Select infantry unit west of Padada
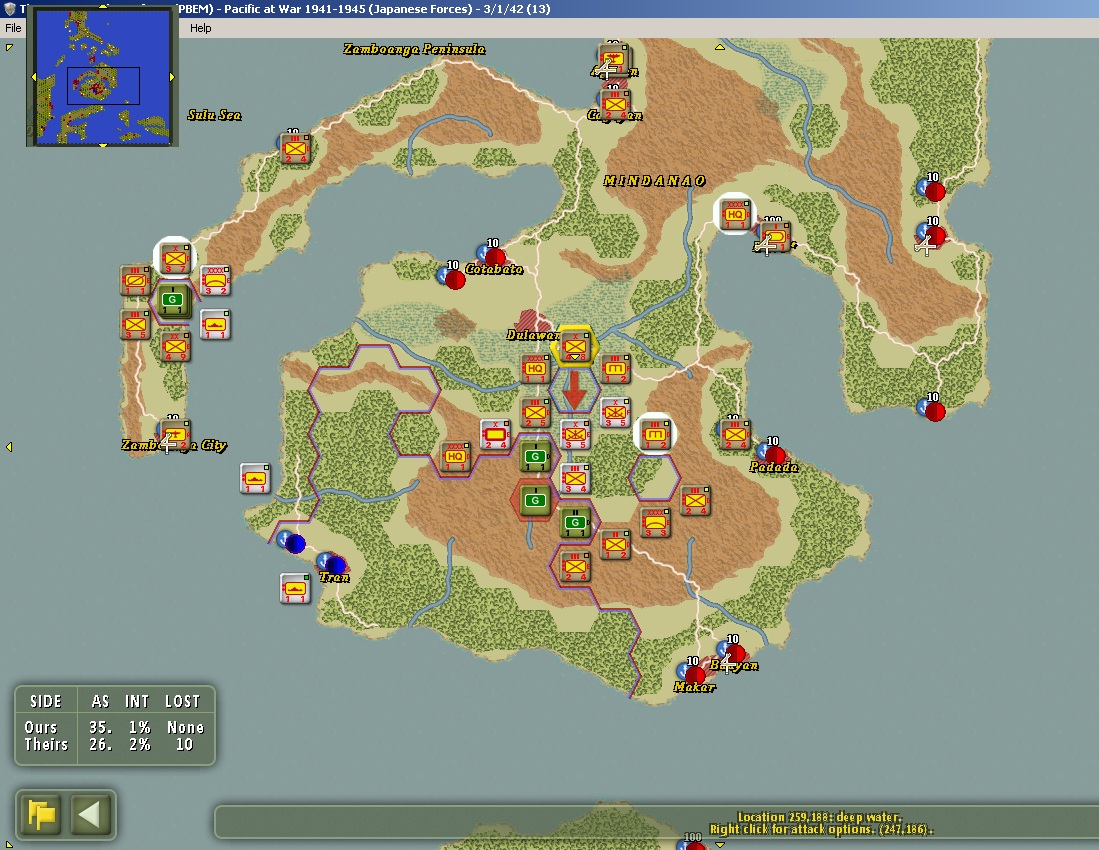 tap(735, 434)
